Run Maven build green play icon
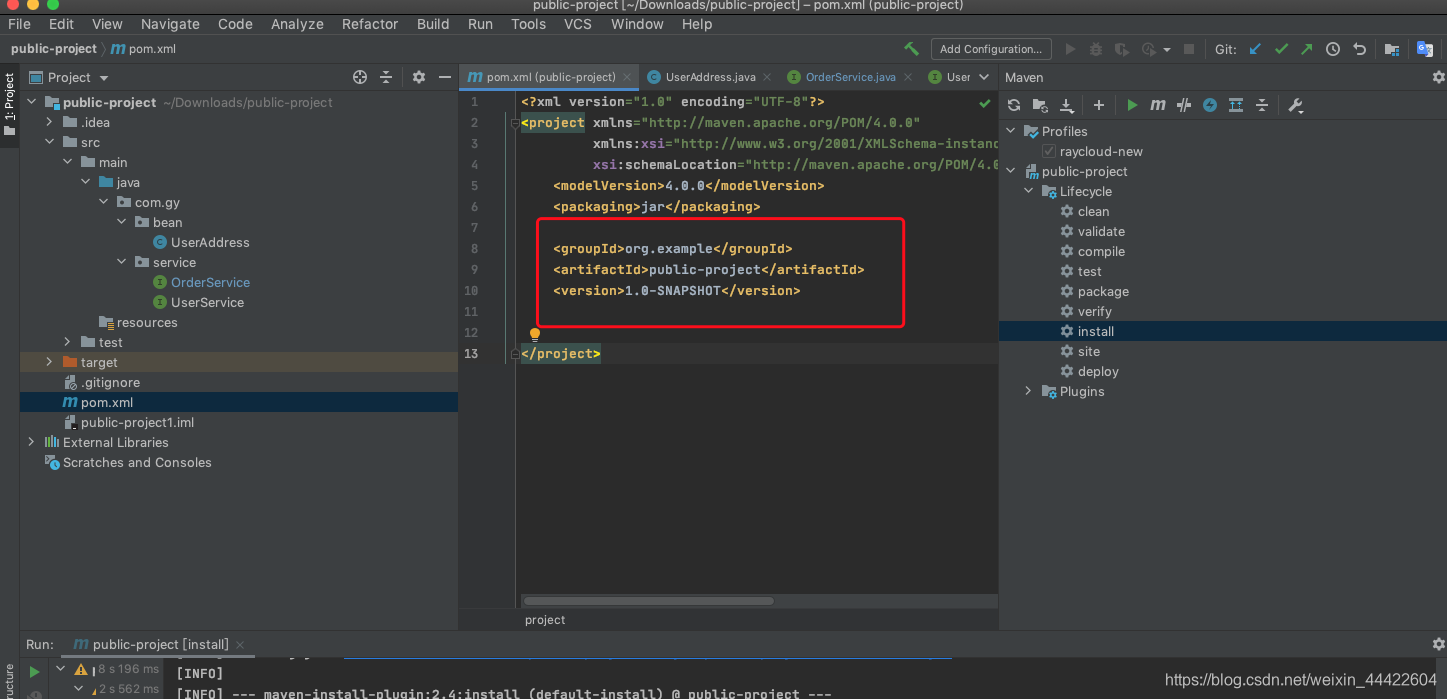1447x699 pixels. 1132,105
